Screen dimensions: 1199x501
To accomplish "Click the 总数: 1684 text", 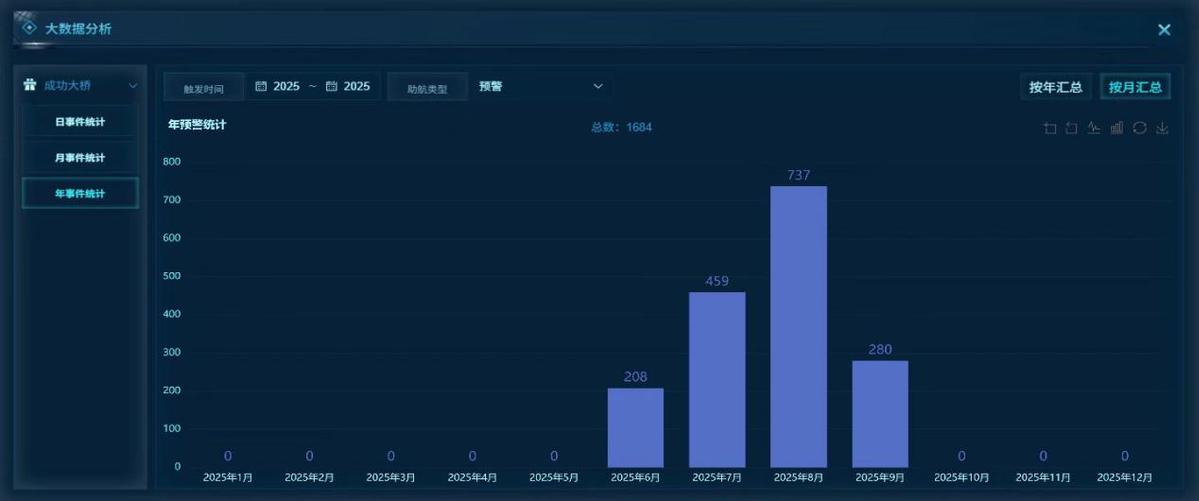I will 621,128.
